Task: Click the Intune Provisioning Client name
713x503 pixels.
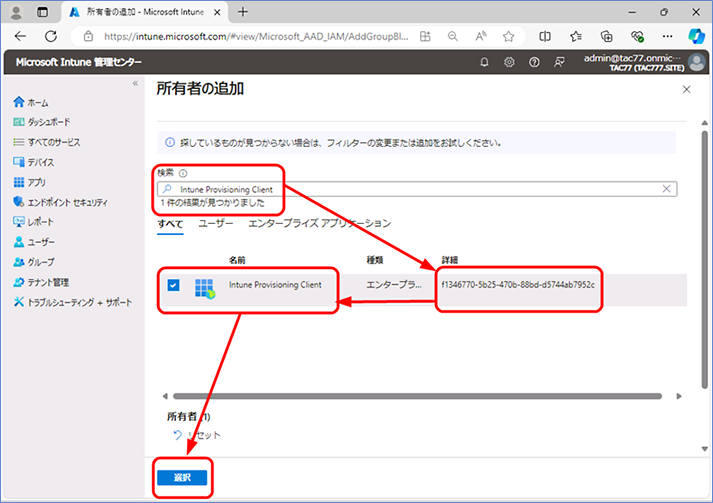Action: pos(275,285)
